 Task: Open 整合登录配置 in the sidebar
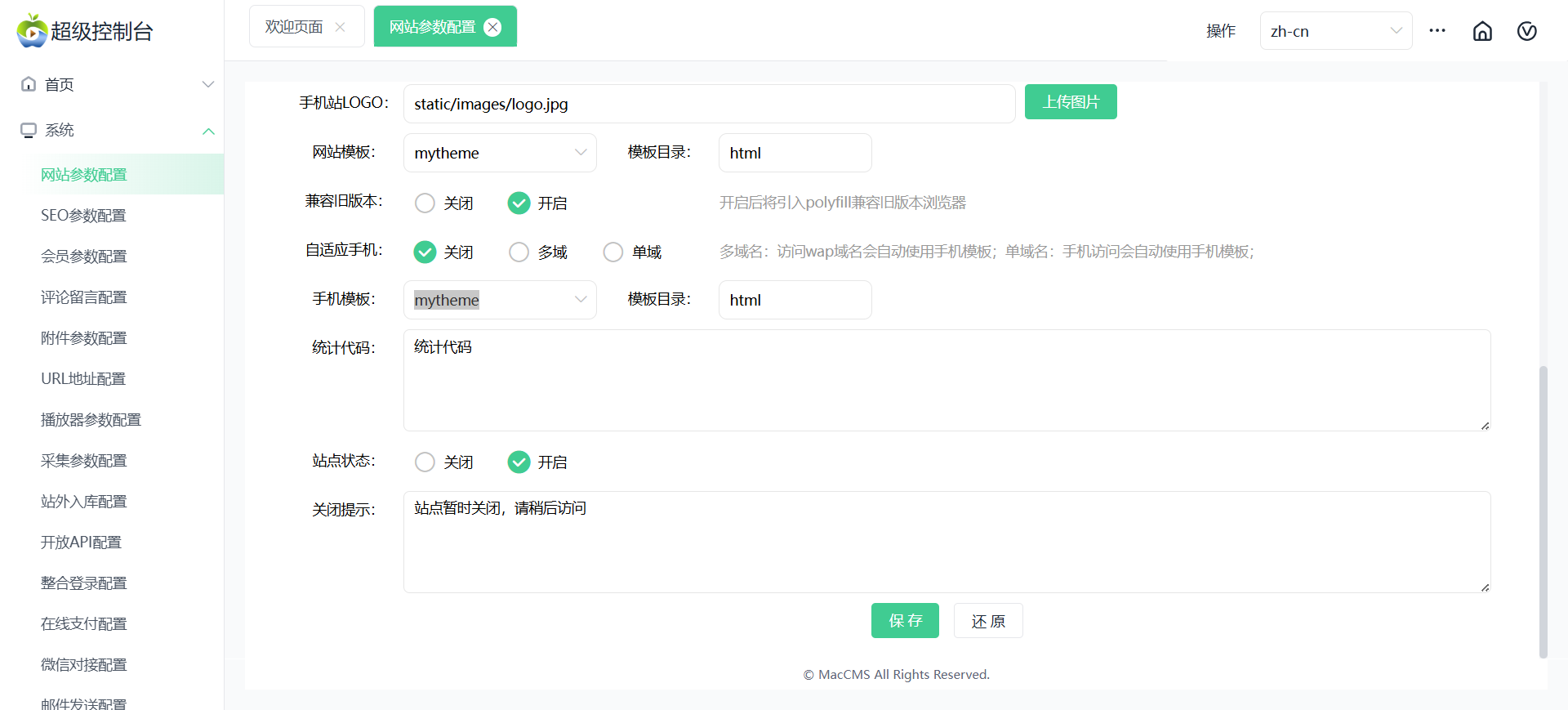112,583
